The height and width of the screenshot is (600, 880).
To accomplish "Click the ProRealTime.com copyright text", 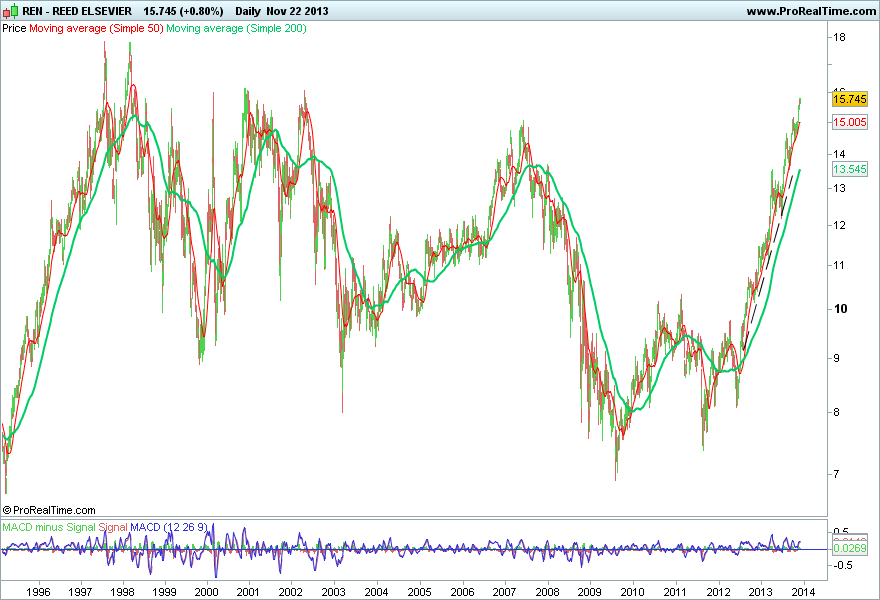I will [x=49, y=510].
